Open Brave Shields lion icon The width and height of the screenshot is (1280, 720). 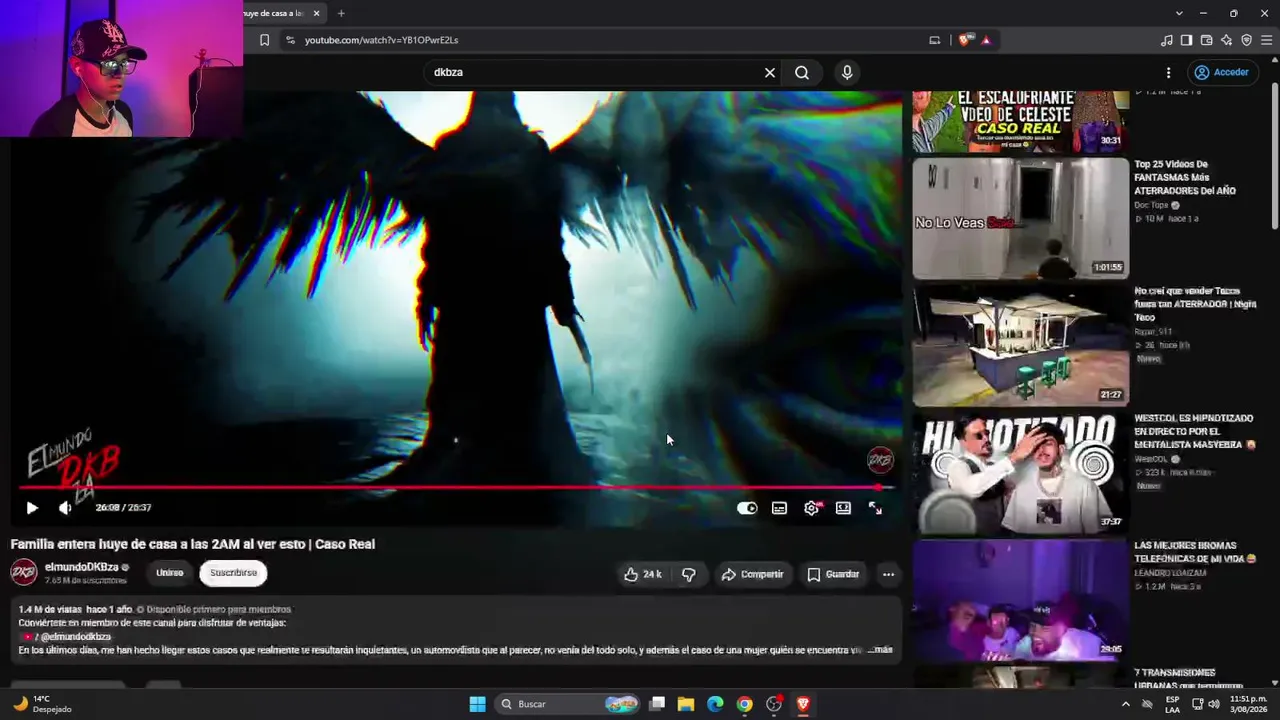point(964,40)
